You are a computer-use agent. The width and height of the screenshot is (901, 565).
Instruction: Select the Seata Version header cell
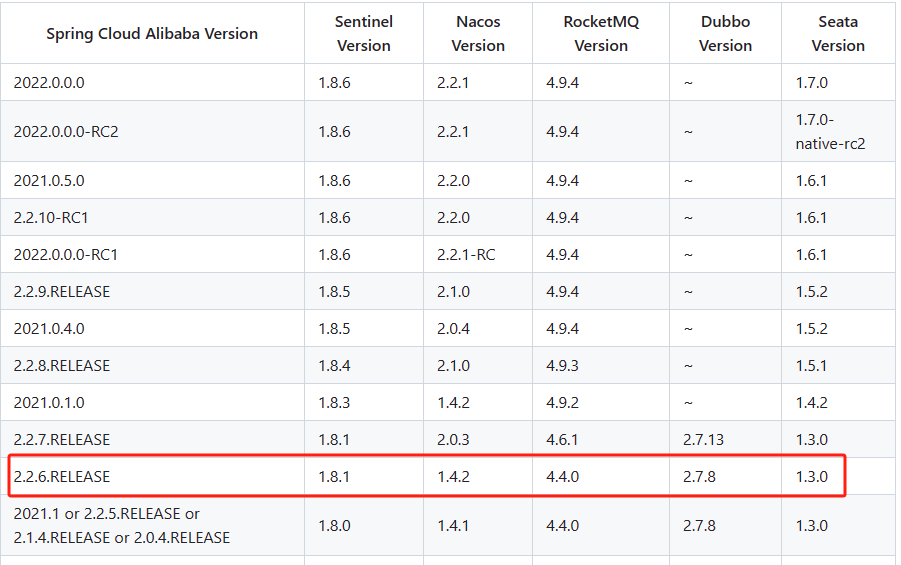coord(838,33)
